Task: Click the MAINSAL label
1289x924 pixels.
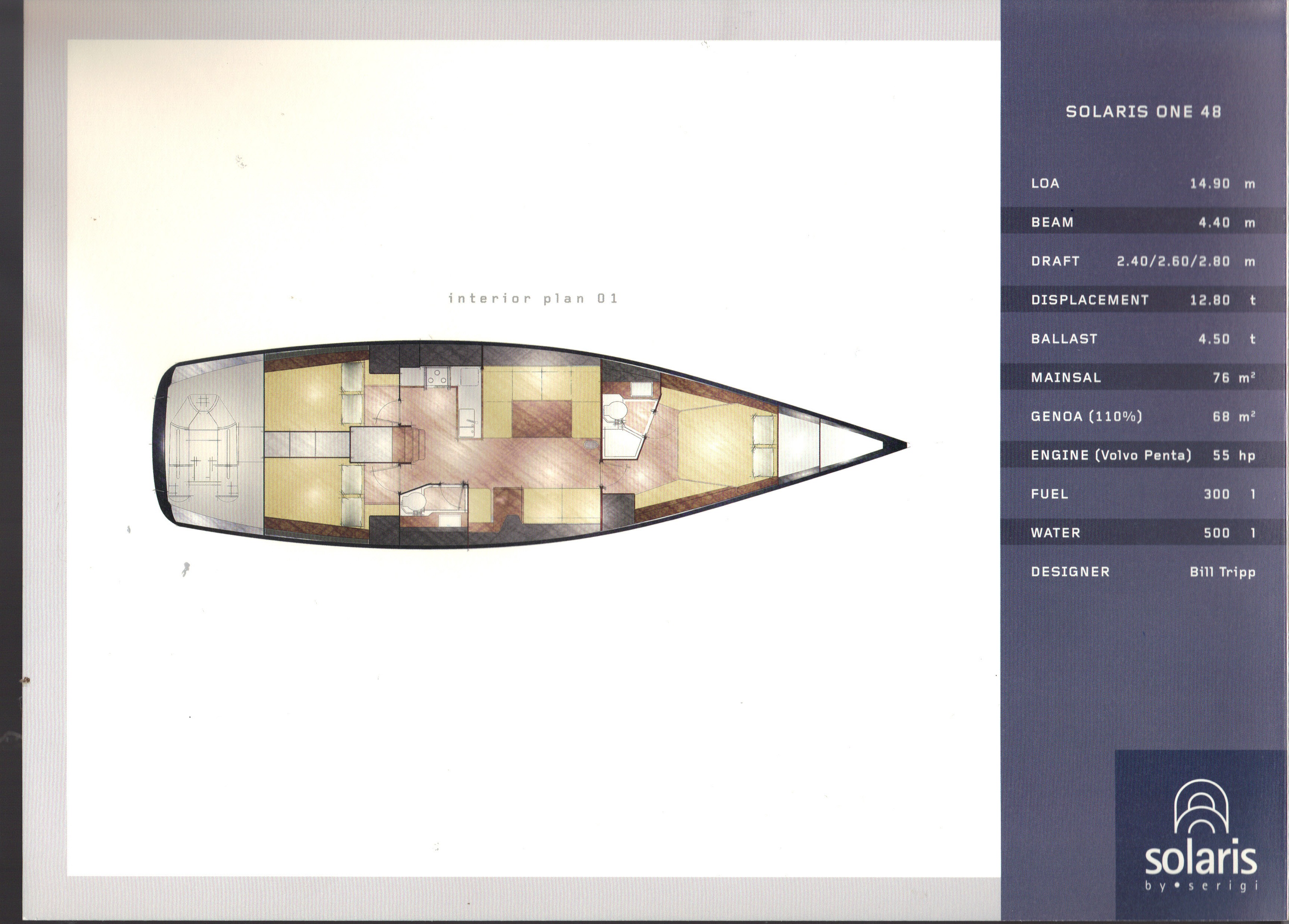Action: pyautogui.click(x=1066, y=377)
